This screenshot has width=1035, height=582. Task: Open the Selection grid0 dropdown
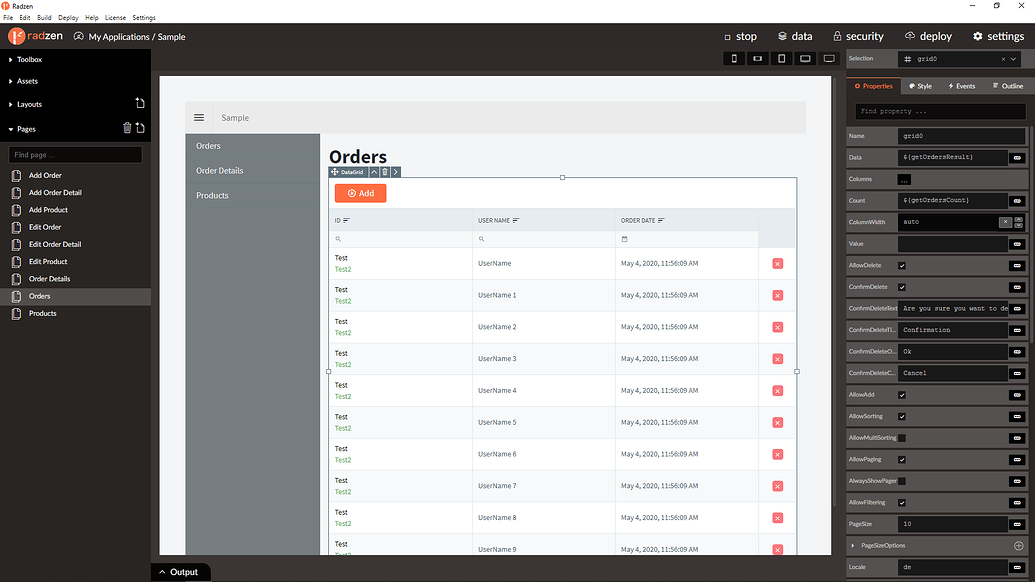pyautogui.click(x=1013, y=59)
